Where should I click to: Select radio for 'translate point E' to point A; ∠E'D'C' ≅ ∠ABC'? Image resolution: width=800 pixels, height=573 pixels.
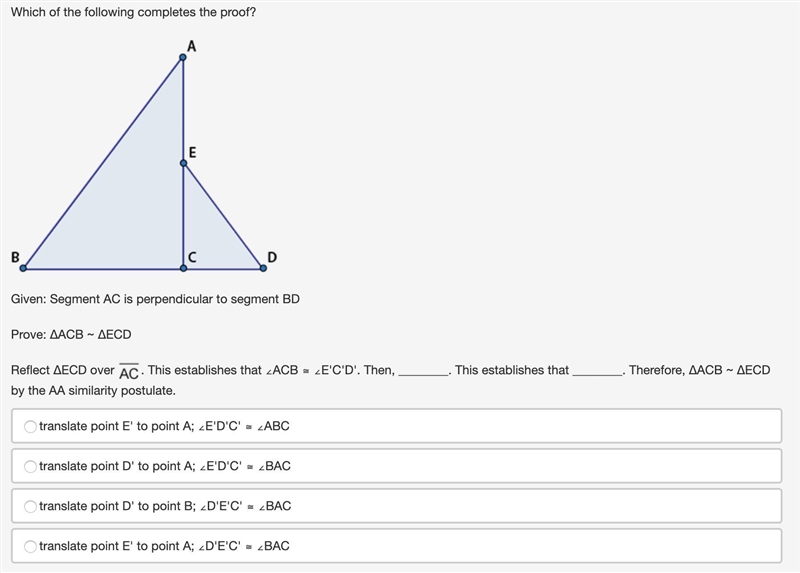[x=30, y=426]
